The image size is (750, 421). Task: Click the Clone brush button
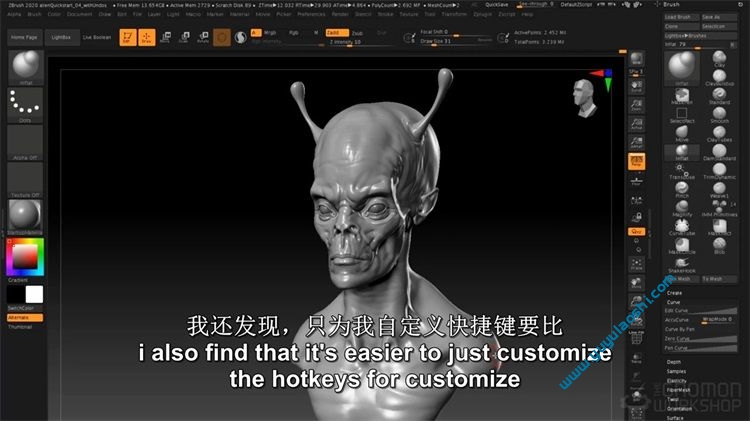(x=682, y=26)
